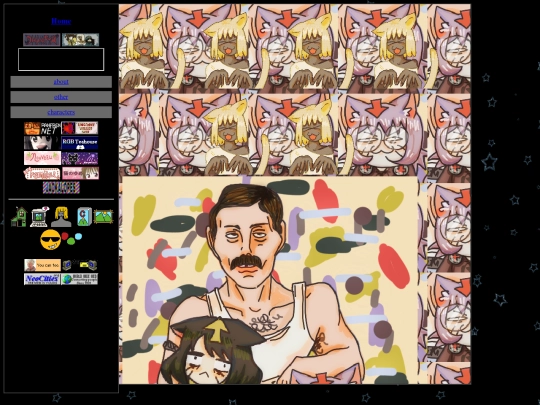Click the purple badge with black cat
The width and height of the screenshot is (540, 405).
coord(80,158)
